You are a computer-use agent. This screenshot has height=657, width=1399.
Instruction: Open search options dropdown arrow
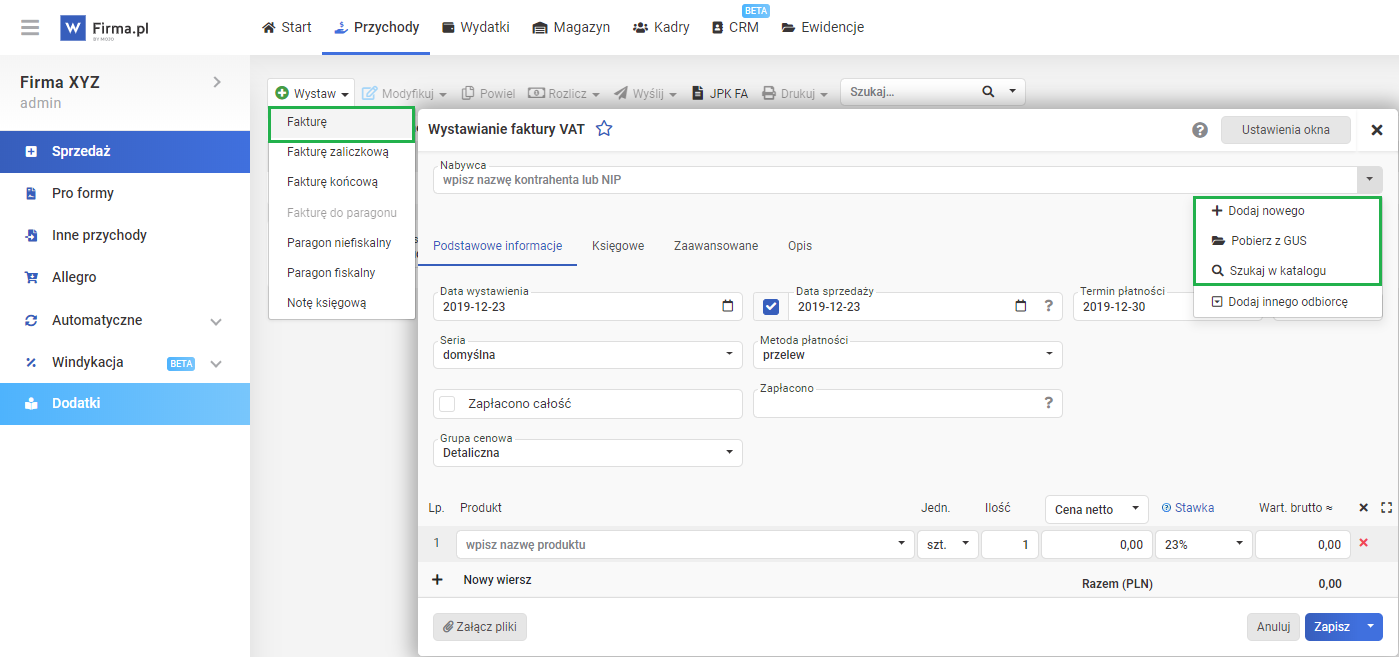pos(1012,92)
